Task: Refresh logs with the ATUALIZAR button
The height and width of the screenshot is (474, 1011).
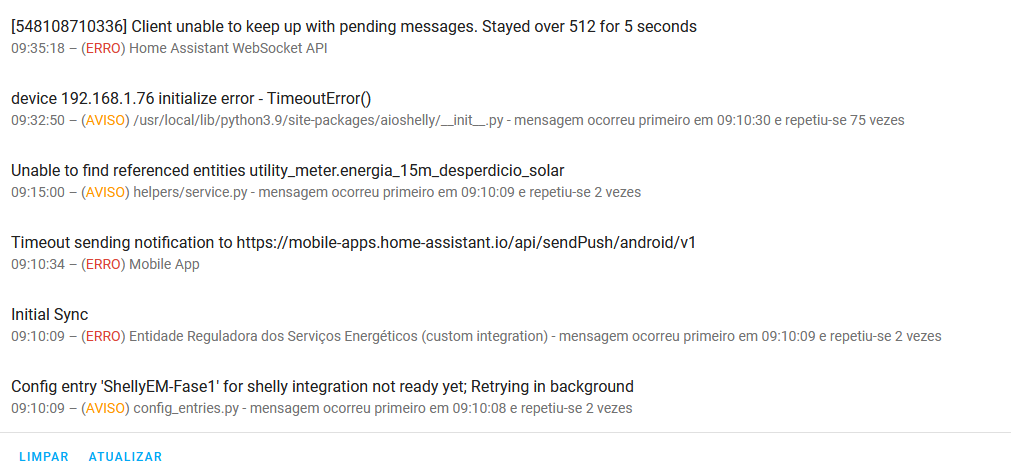Action: [125, 457]
